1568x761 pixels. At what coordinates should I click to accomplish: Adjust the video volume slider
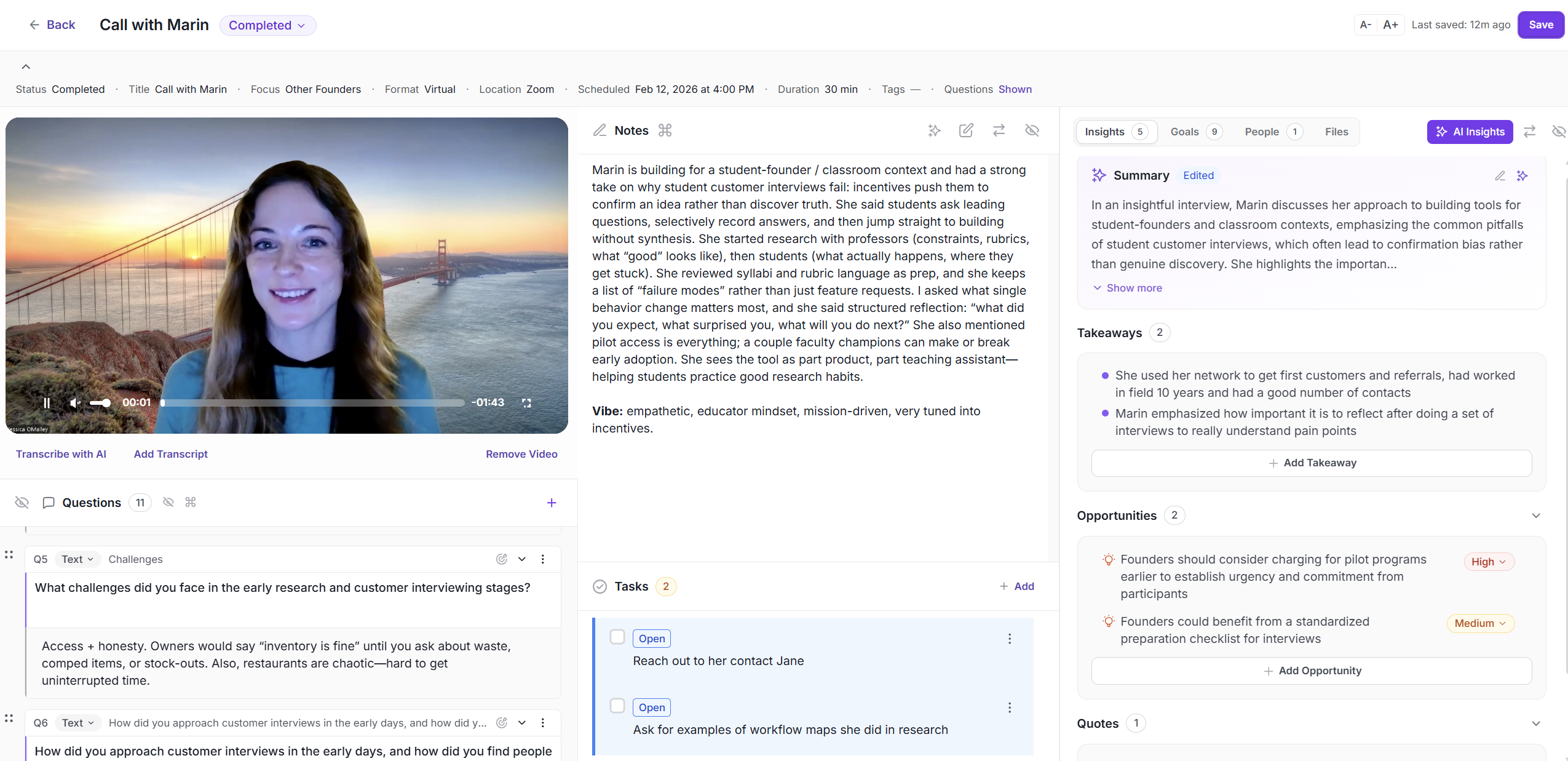(100, 403)
